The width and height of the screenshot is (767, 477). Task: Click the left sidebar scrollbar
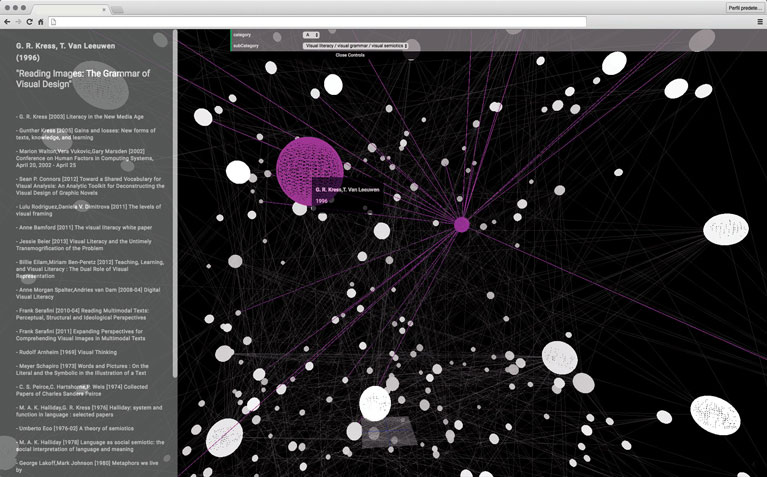pyautogui.click(x=175, y=203)
